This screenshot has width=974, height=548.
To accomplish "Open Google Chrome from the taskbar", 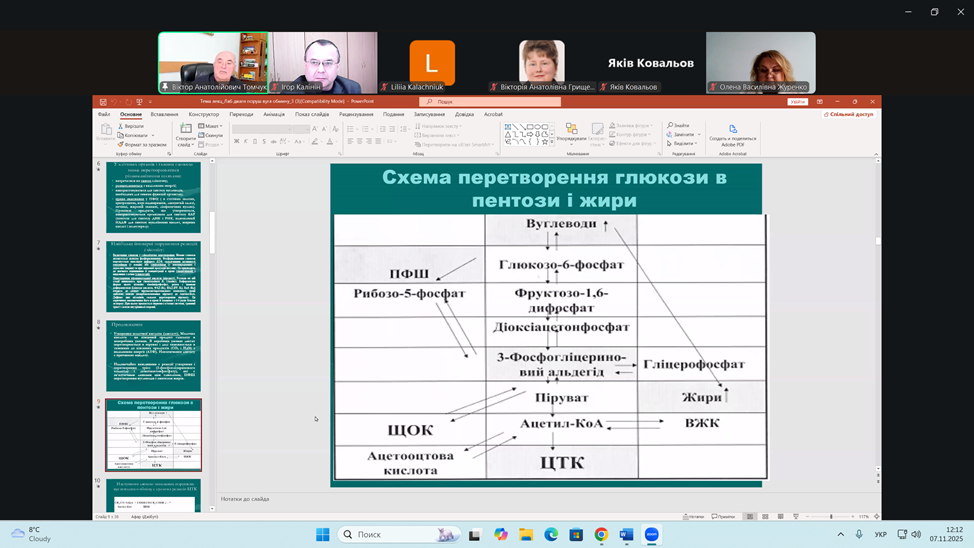I will coord(601,534).
